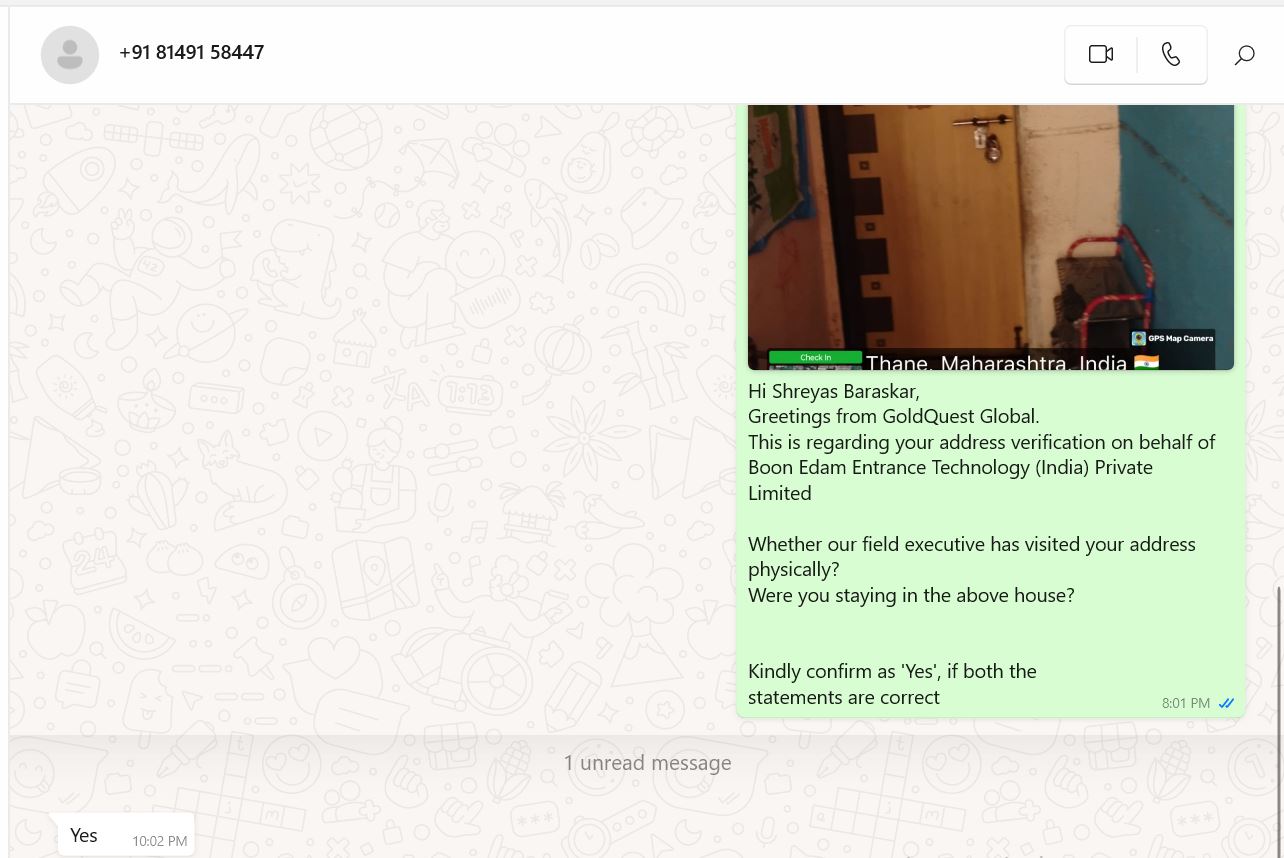The image size is (1284, 858).
Task: Click the 8:01 PM sent timestamp
Action: point(1186,703)
